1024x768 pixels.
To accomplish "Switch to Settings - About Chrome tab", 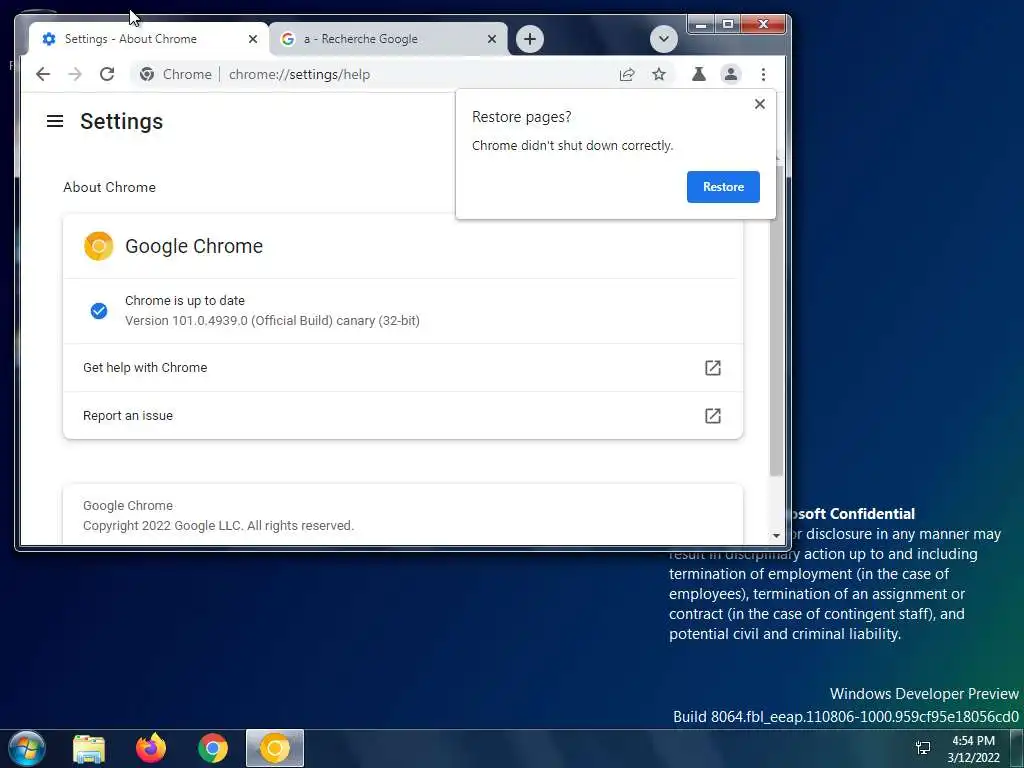I will click(x=149, y=39).
